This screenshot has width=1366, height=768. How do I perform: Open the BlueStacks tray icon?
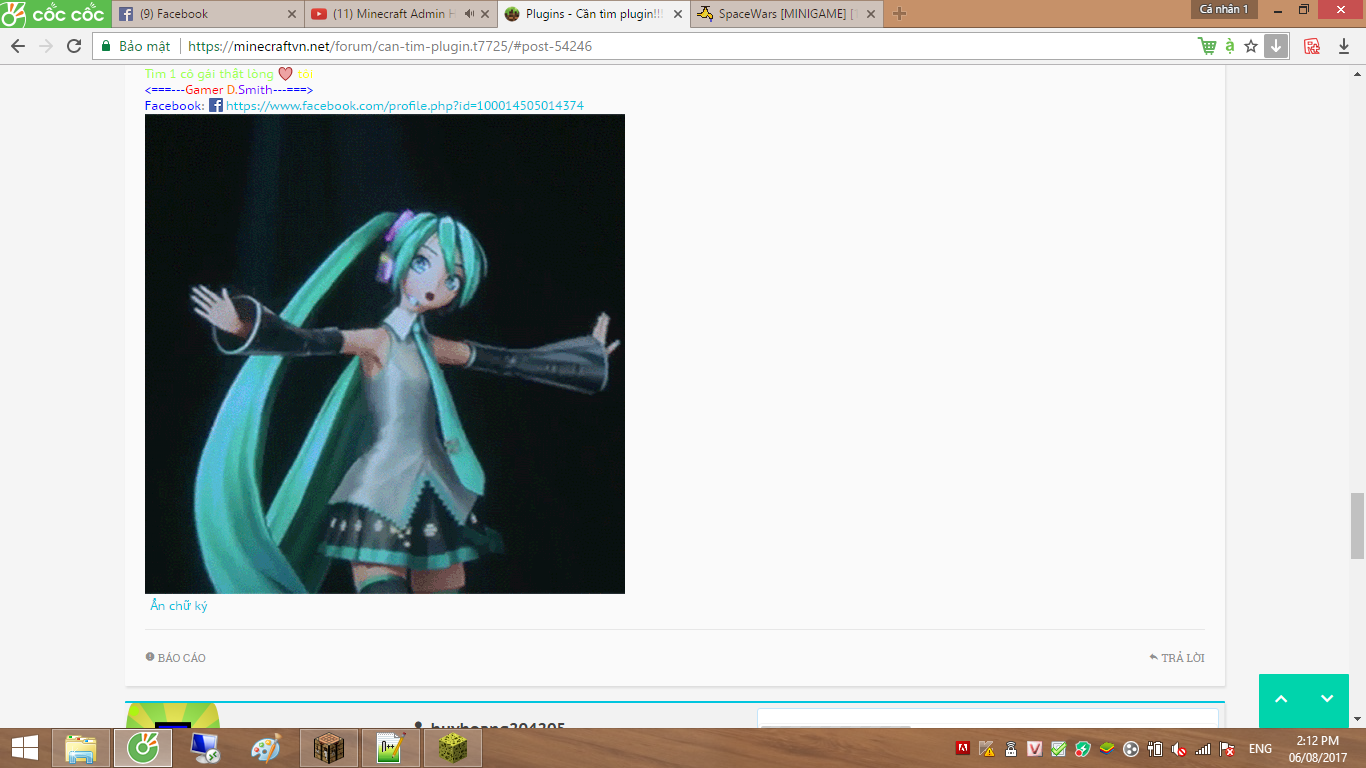[x=1107, y=749]
